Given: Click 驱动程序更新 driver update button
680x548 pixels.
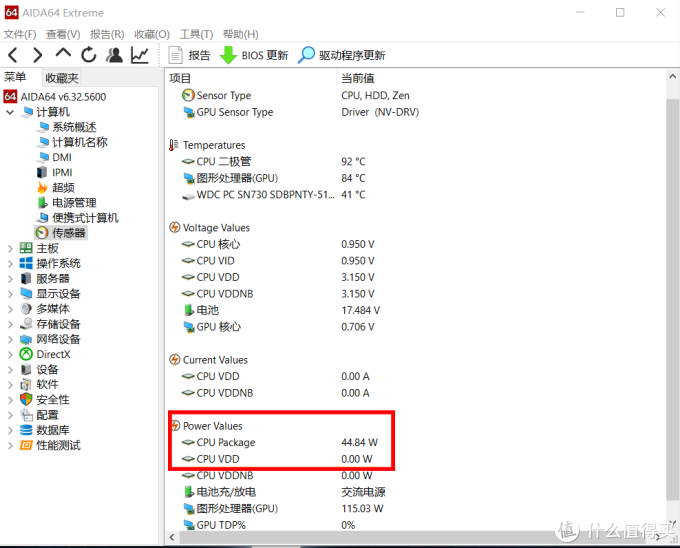Looking at the screenshot, I should pos(341,55).
